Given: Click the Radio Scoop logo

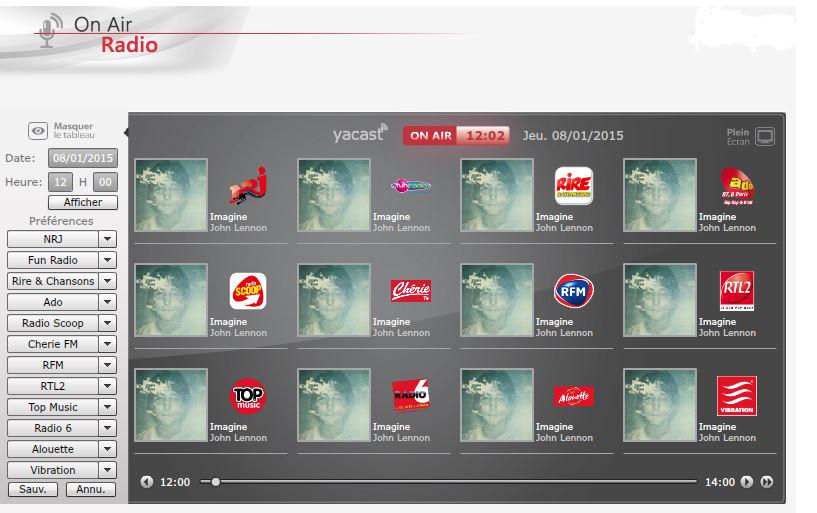Looking at the screenshot, I should [x=247, y=291].
